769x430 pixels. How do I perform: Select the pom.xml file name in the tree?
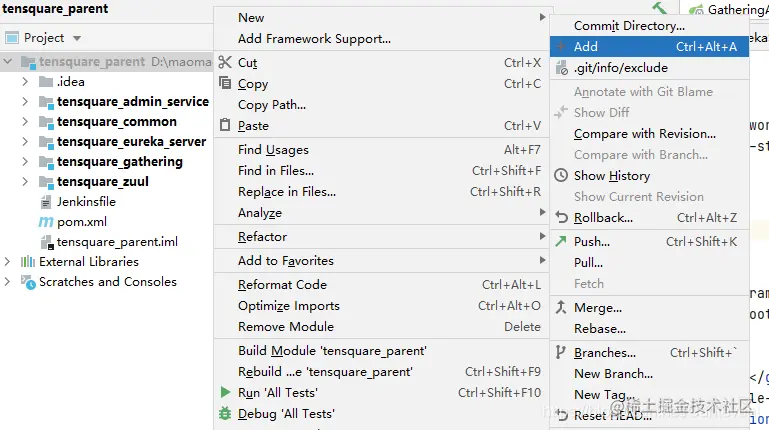click(82, 222)
